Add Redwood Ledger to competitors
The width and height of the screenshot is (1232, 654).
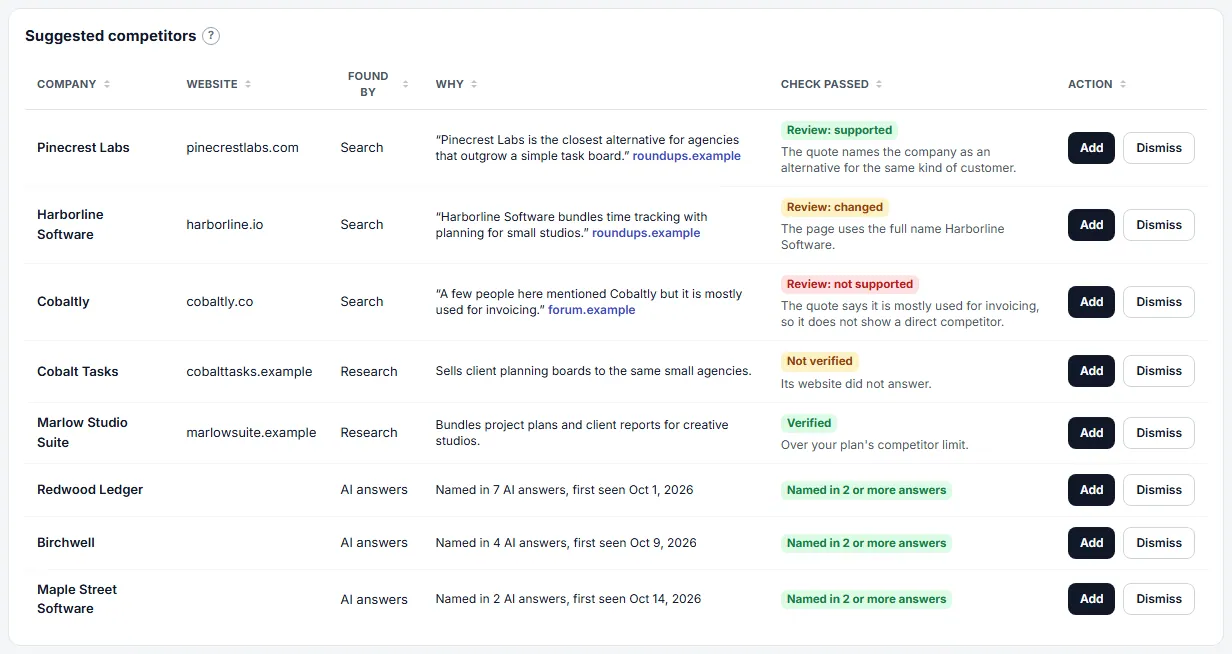pyautogui.click(x=1091, y=490)
